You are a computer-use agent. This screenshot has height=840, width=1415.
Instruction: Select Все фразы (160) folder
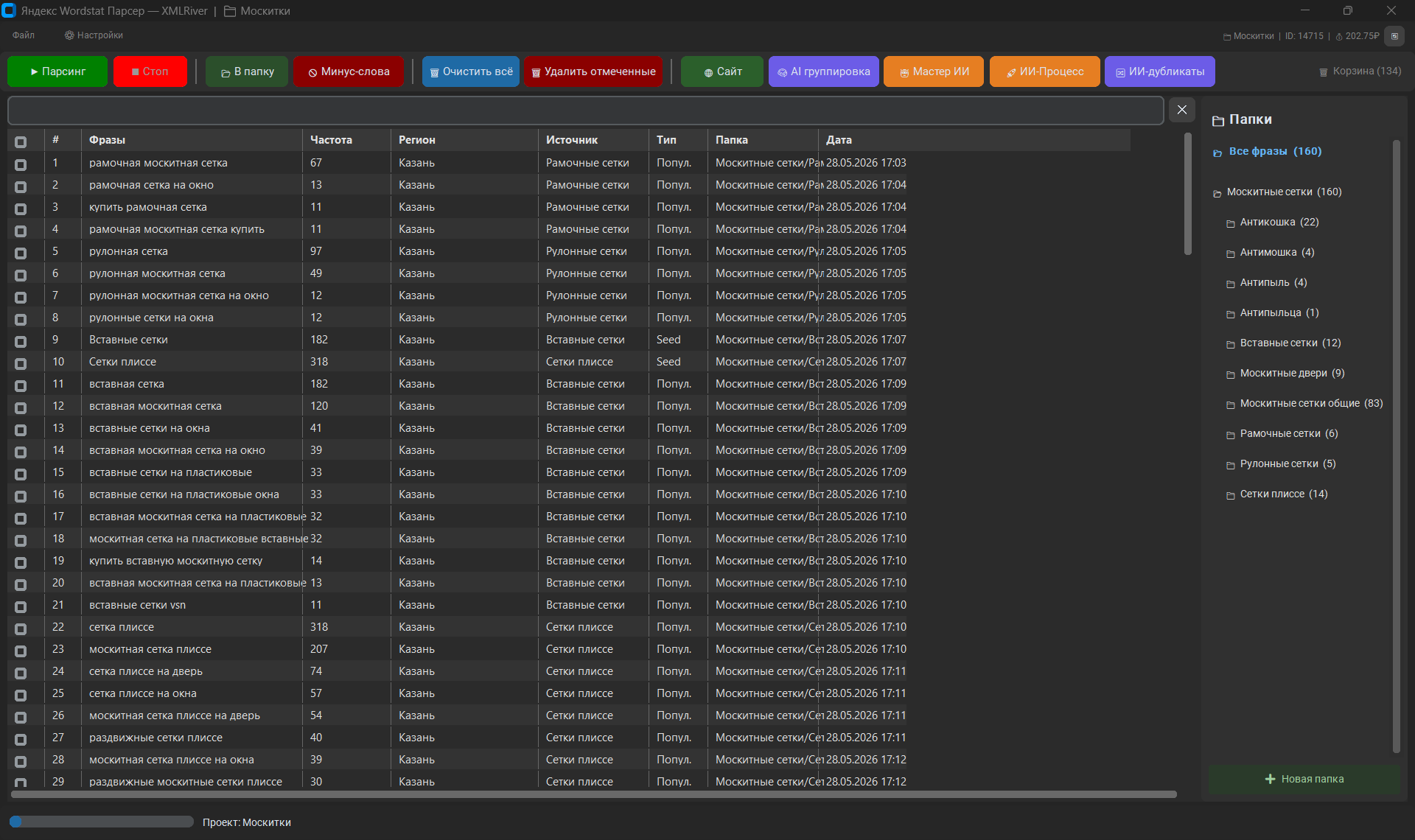pos(1275,151)
